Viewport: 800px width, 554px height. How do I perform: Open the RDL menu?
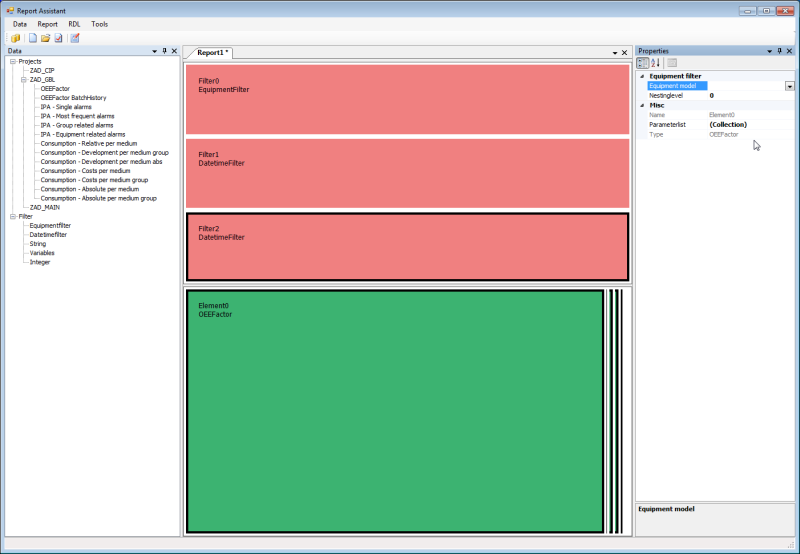click(x=74, y=24)
